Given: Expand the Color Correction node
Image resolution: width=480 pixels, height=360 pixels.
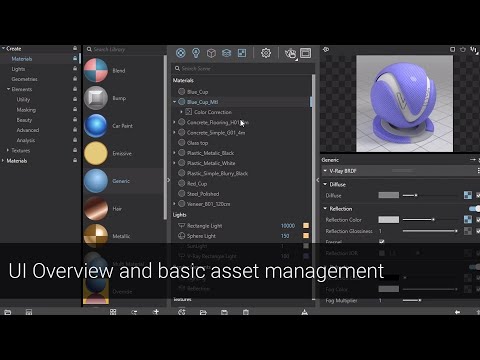Looking at the screenshot, I should [x=181, y=112].
